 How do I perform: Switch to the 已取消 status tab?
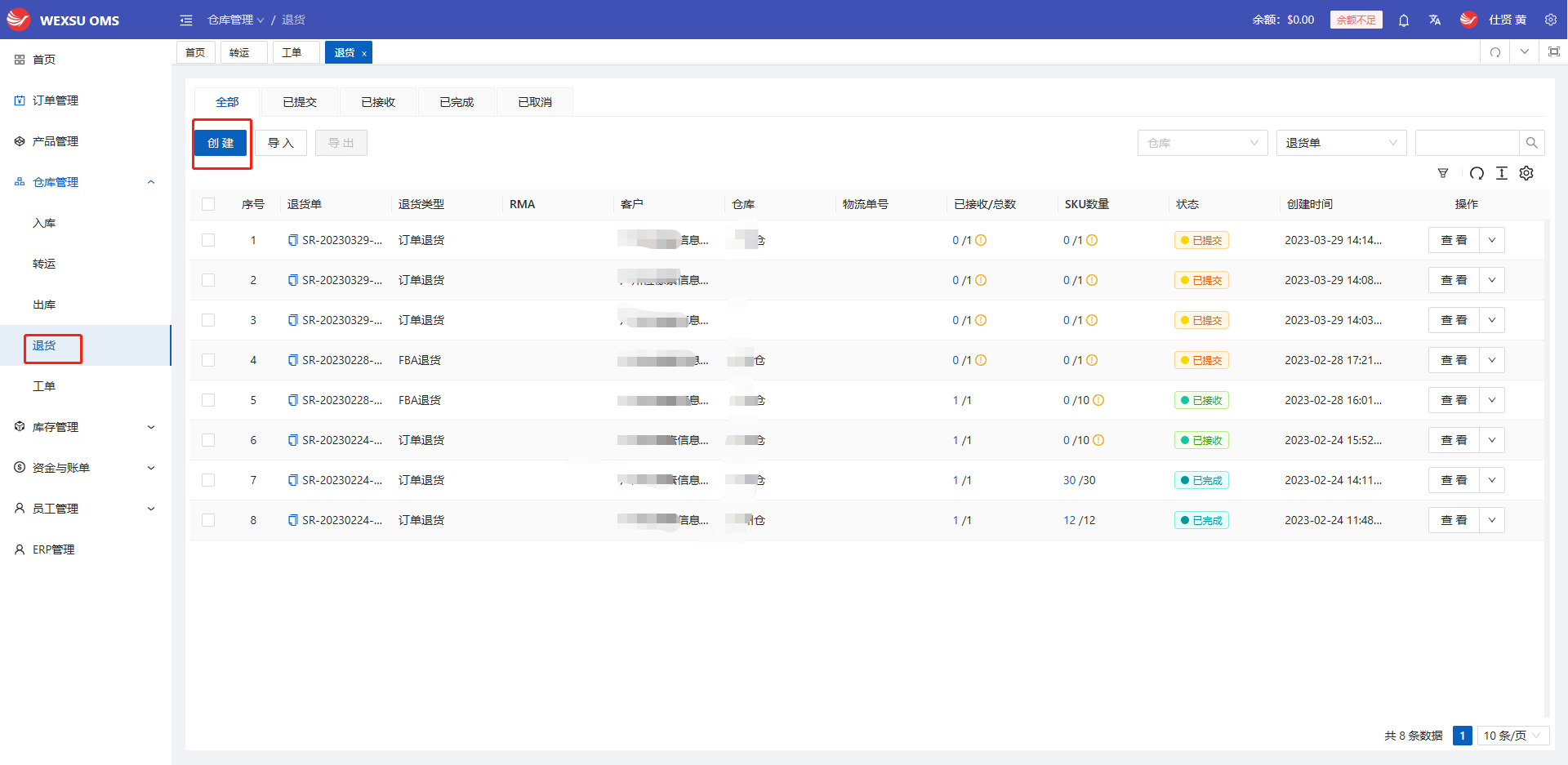coord(535,102)
